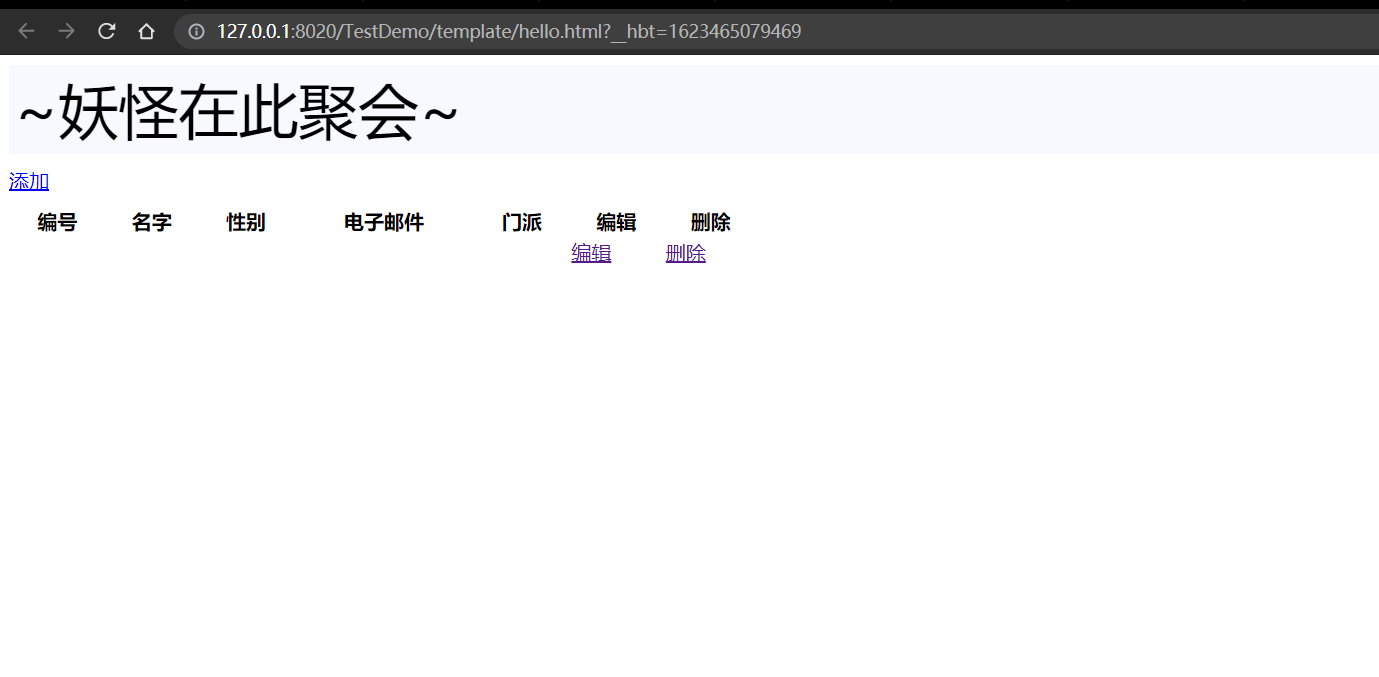Screen dimensions: 1379x677
Task: Click the site security info circle beside the URL
Action: 195,31
